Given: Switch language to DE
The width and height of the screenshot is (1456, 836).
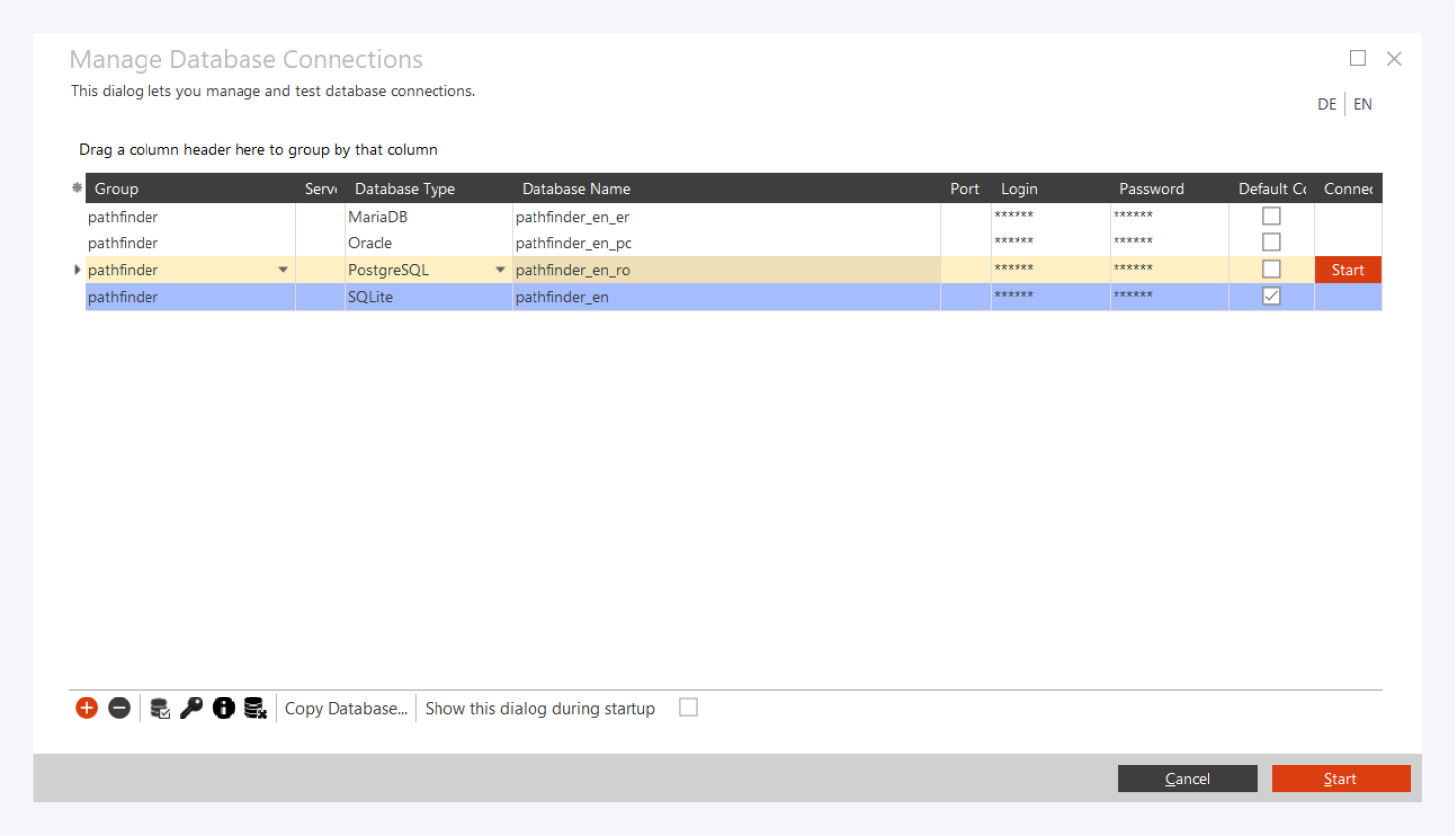Looking at the screenshot, I should (1326, 104).
